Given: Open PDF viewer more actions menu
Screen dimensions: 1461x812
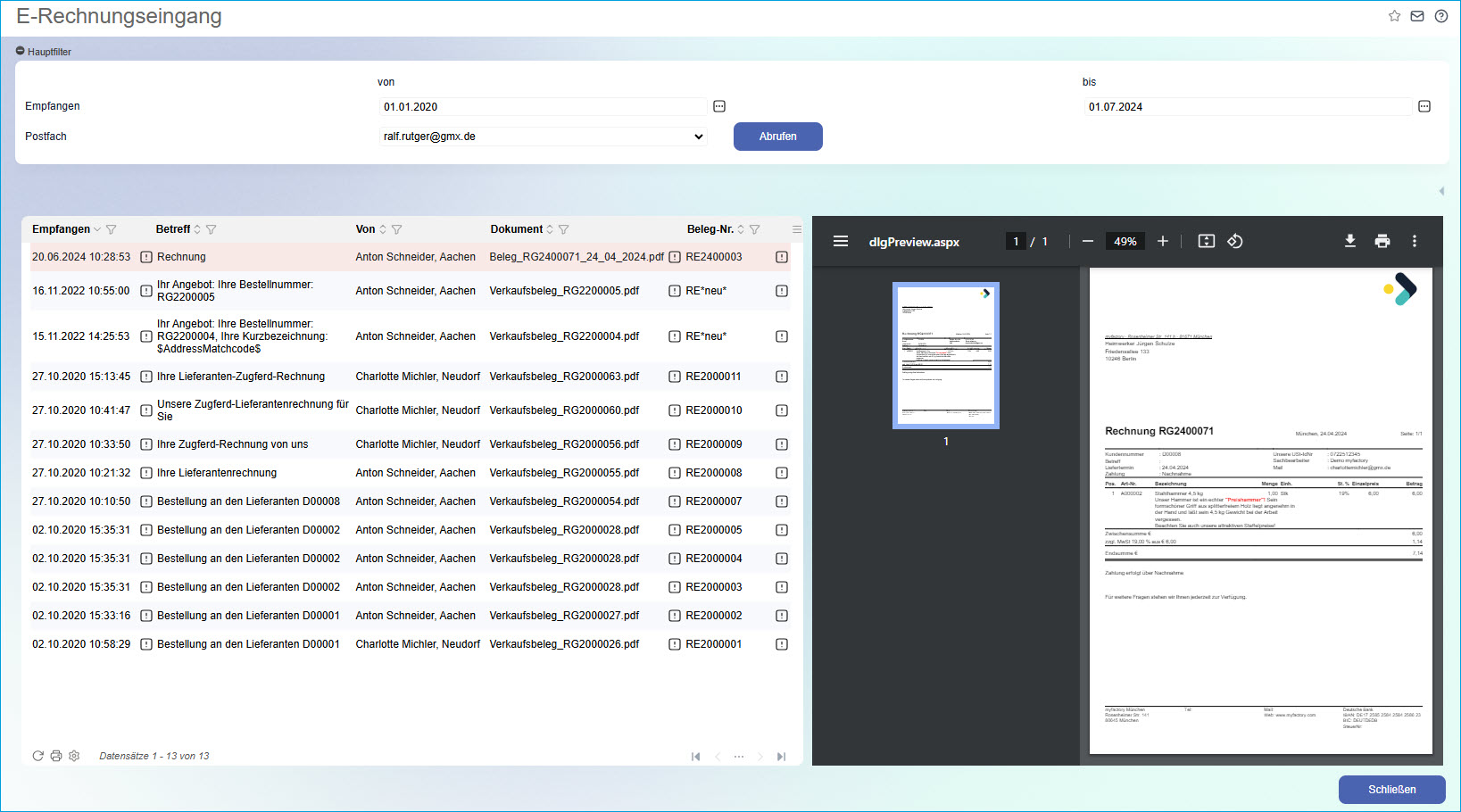Looking at the screenshot, I should point(1415,241).
